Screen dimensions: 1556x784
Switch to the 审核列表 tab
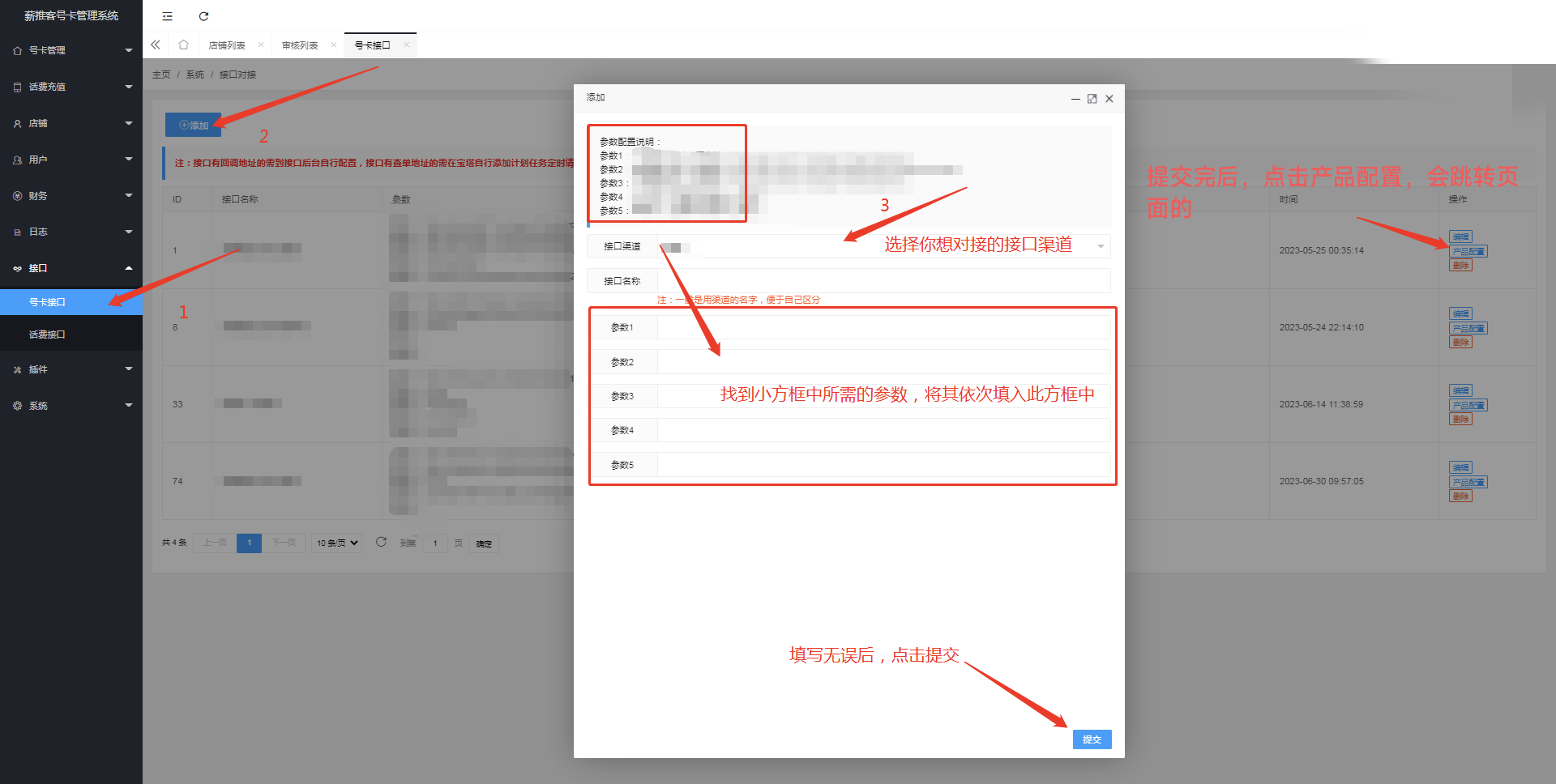point(300,45)
